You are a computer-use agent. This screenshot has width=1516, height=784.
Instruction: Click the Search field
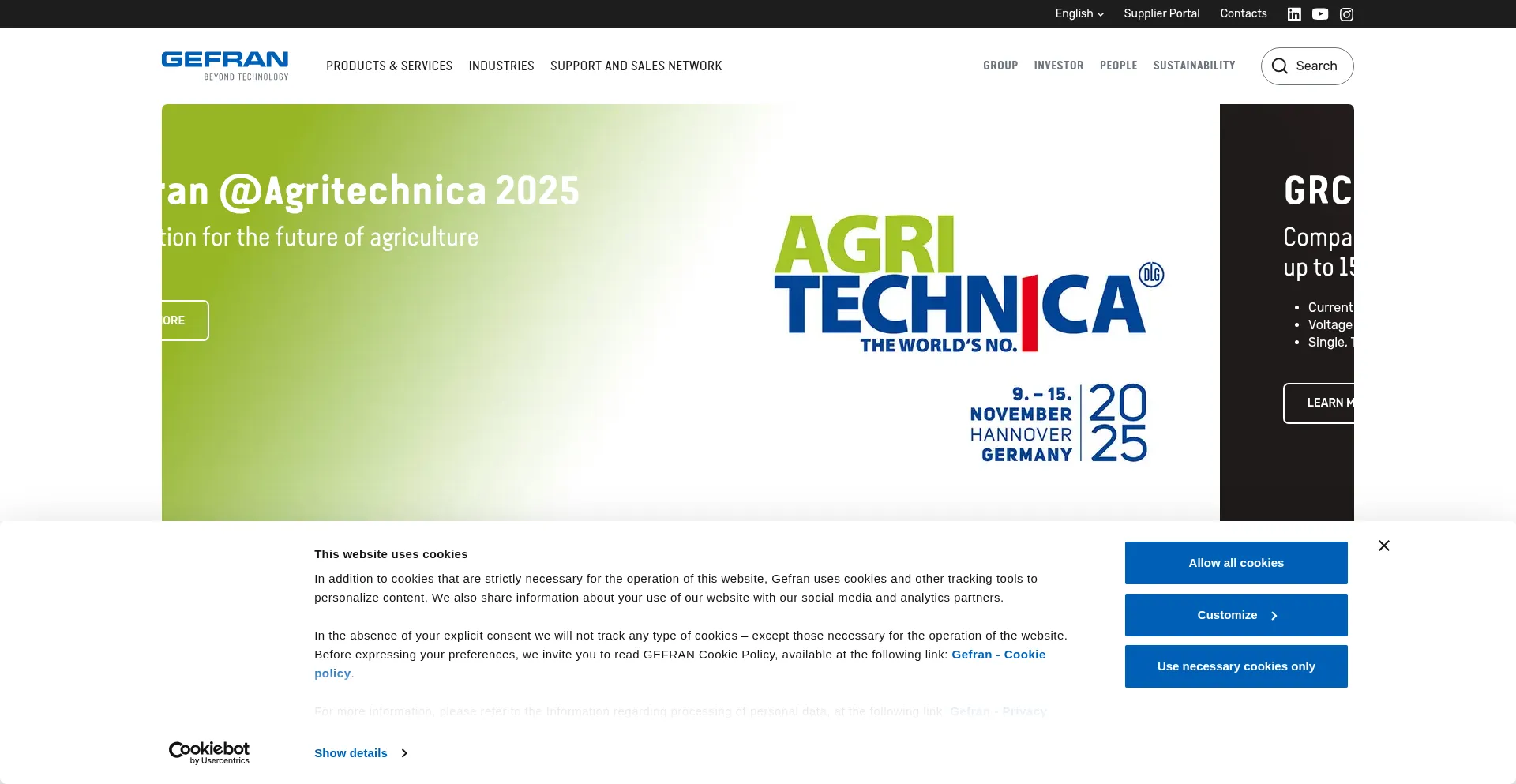click(x=1308, y=66)
